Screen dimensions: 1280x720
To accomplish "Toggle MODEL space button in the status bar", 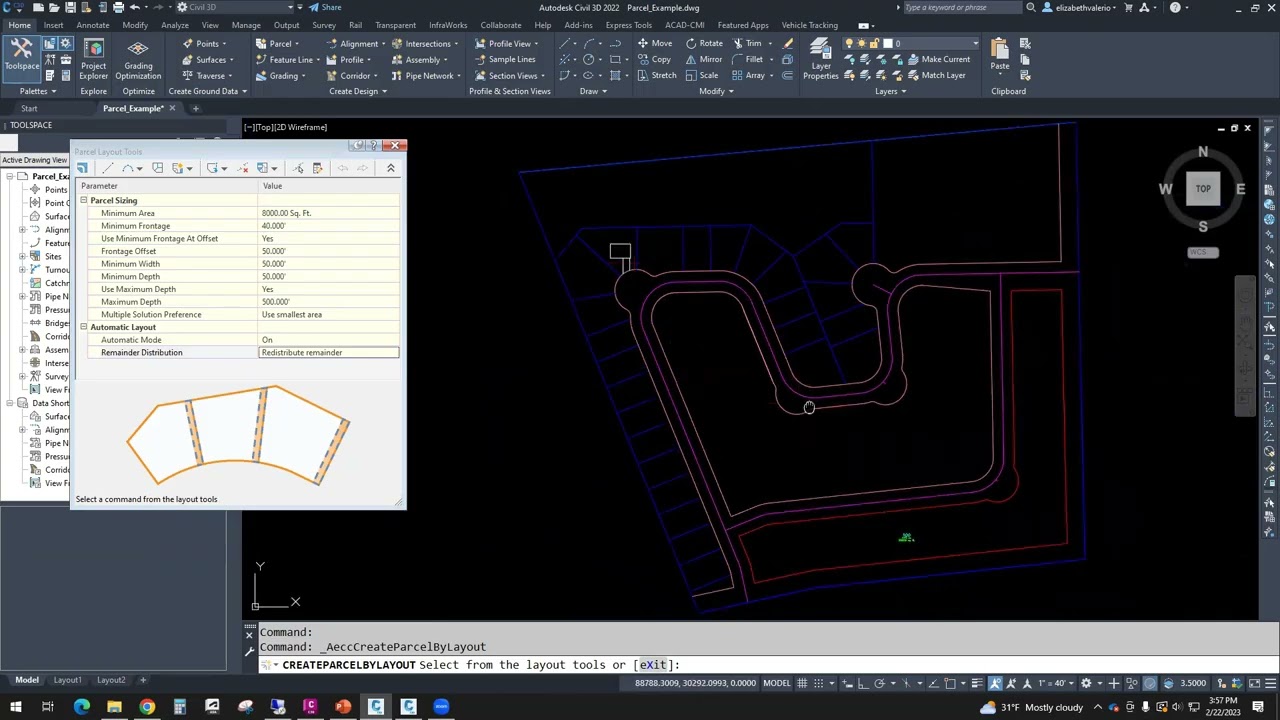I will [x=776, y=683].
